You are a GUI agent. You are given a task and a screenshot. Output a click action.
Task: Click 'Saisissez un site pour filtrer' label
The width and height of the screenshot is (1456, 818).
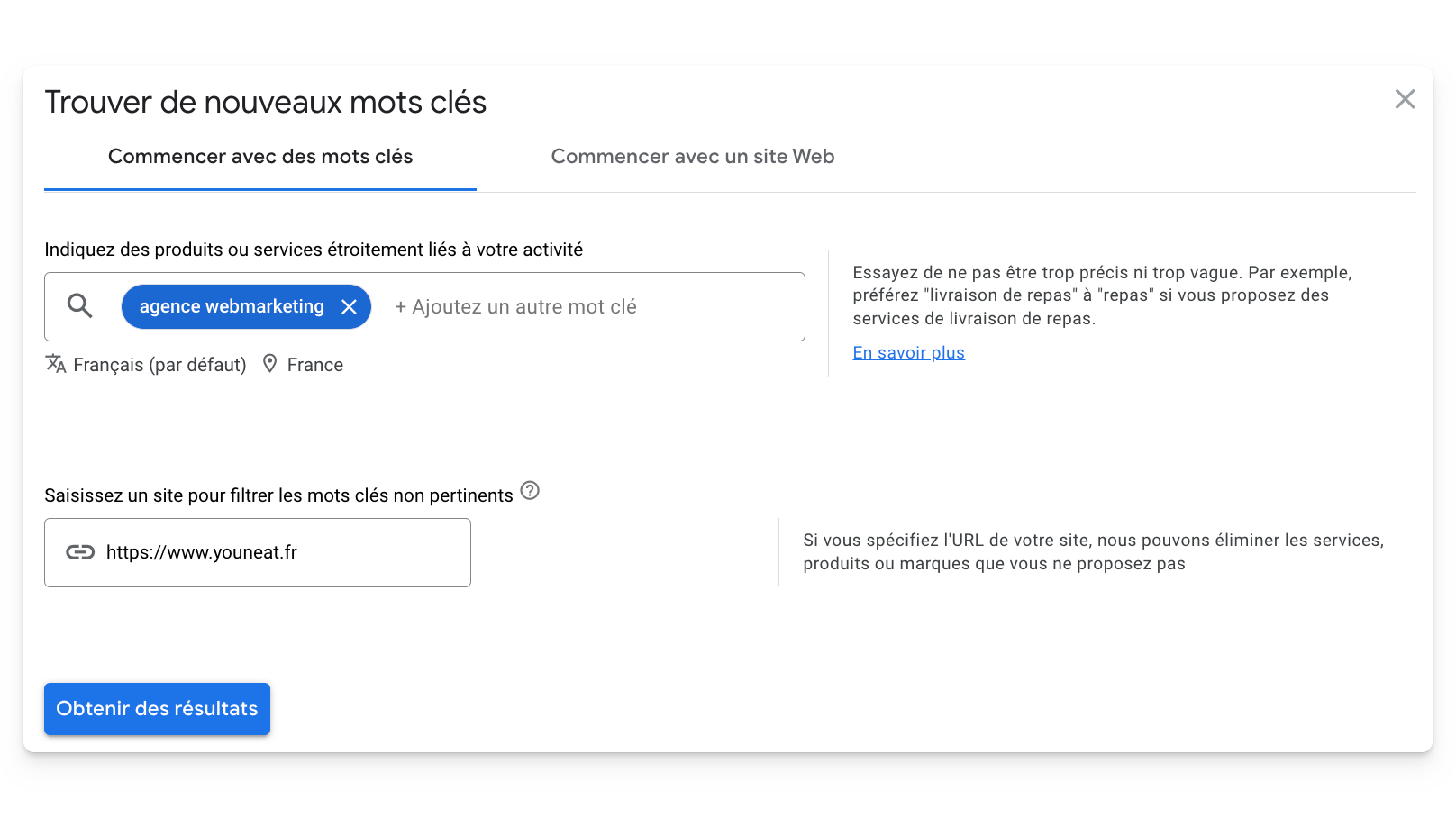coord(278,495)
